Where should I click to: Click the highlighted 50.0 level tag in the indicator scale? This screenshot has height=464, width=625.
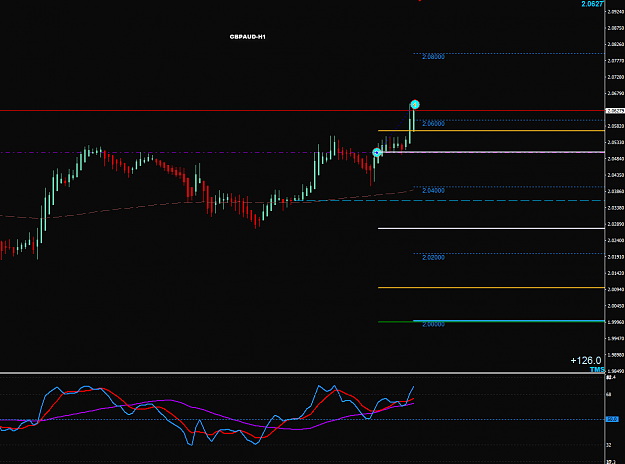[x=612, y=419]
